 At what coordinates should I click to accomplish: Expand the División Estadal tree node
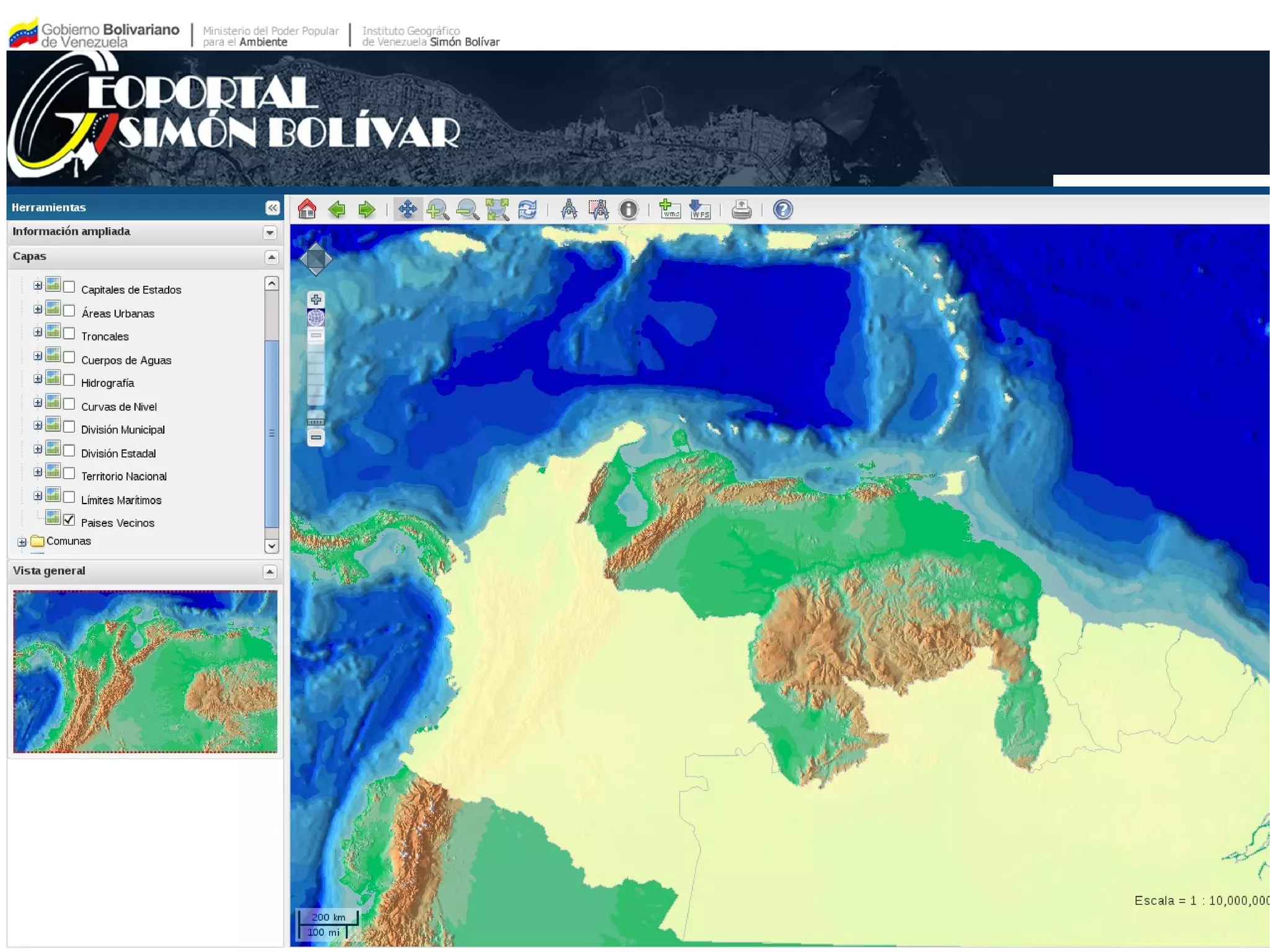click(38, 449)
